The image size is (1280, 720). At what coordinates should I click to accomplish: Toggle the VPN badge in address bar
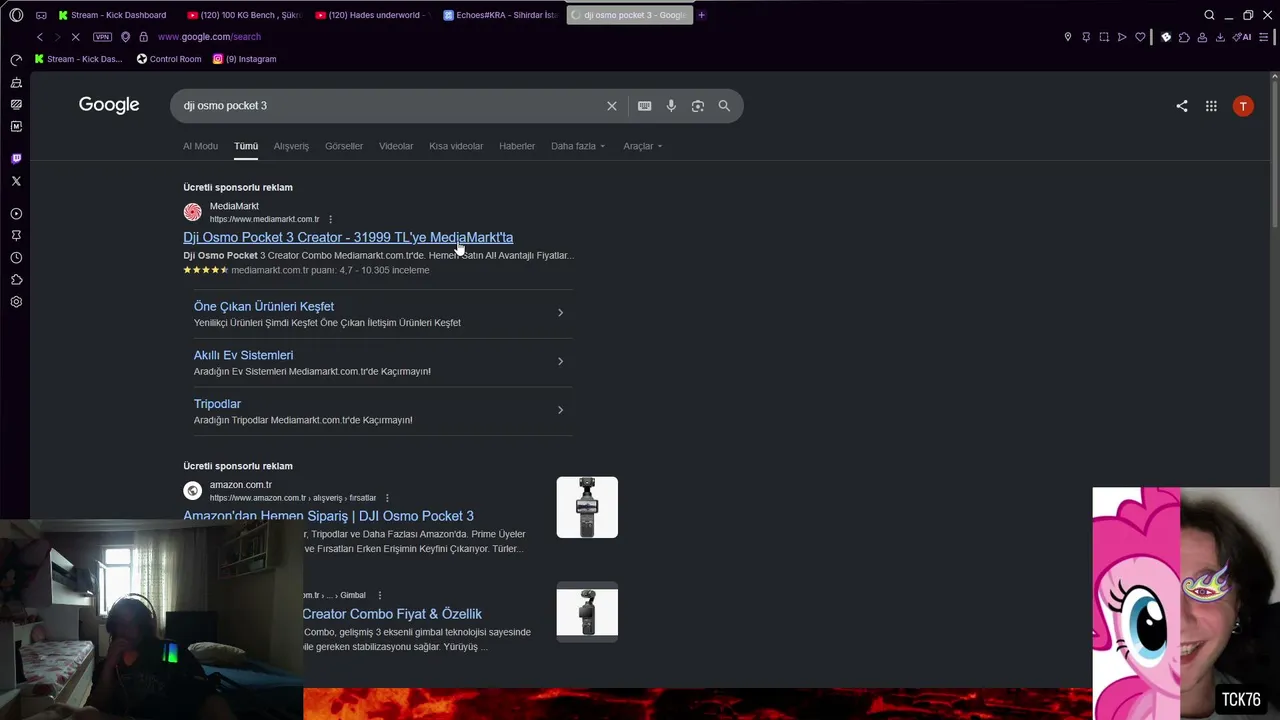[x=102, y=37]
